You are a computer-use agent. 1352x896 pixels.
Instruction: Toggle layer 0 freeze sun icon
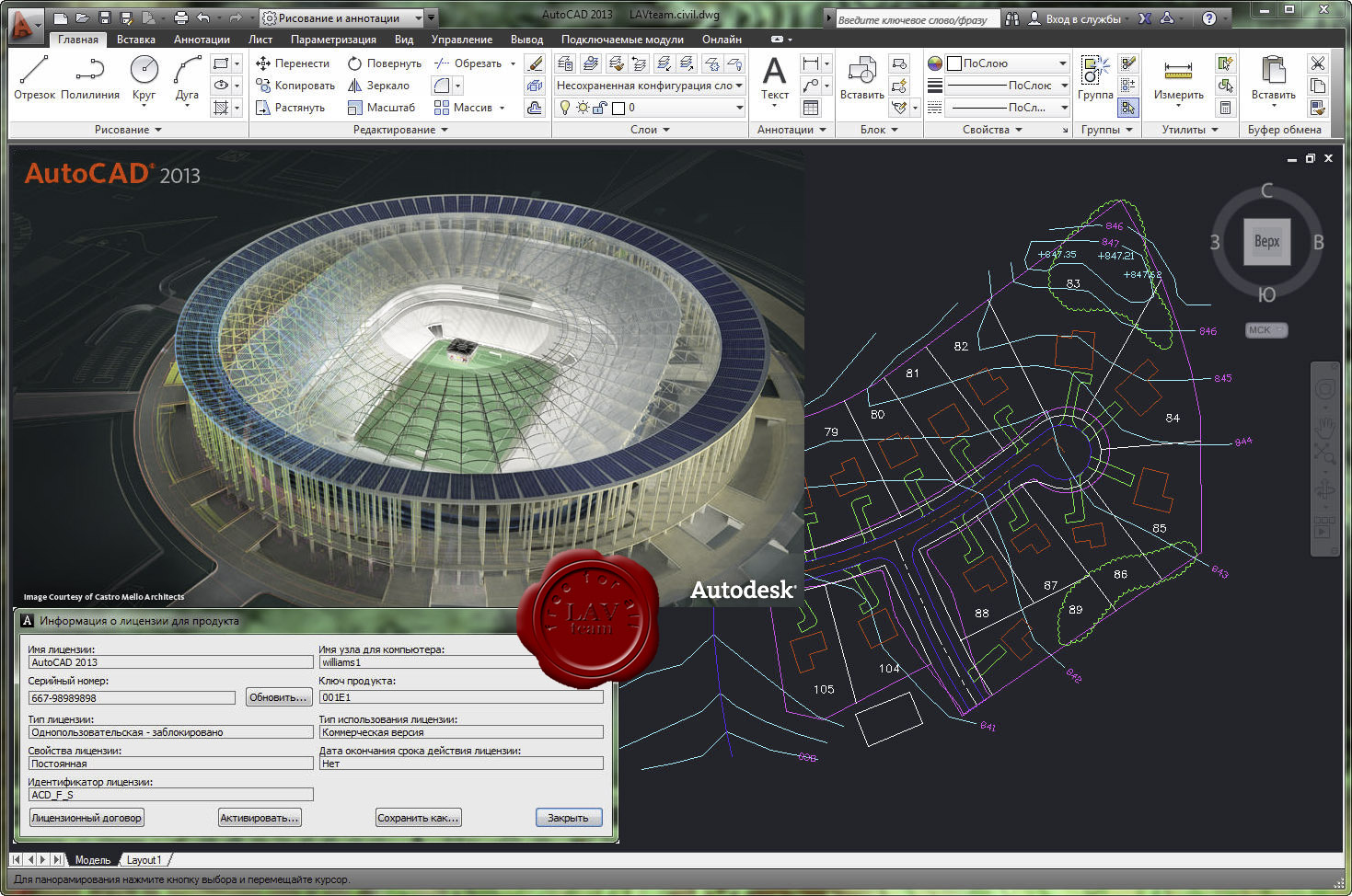click(583, 108)
